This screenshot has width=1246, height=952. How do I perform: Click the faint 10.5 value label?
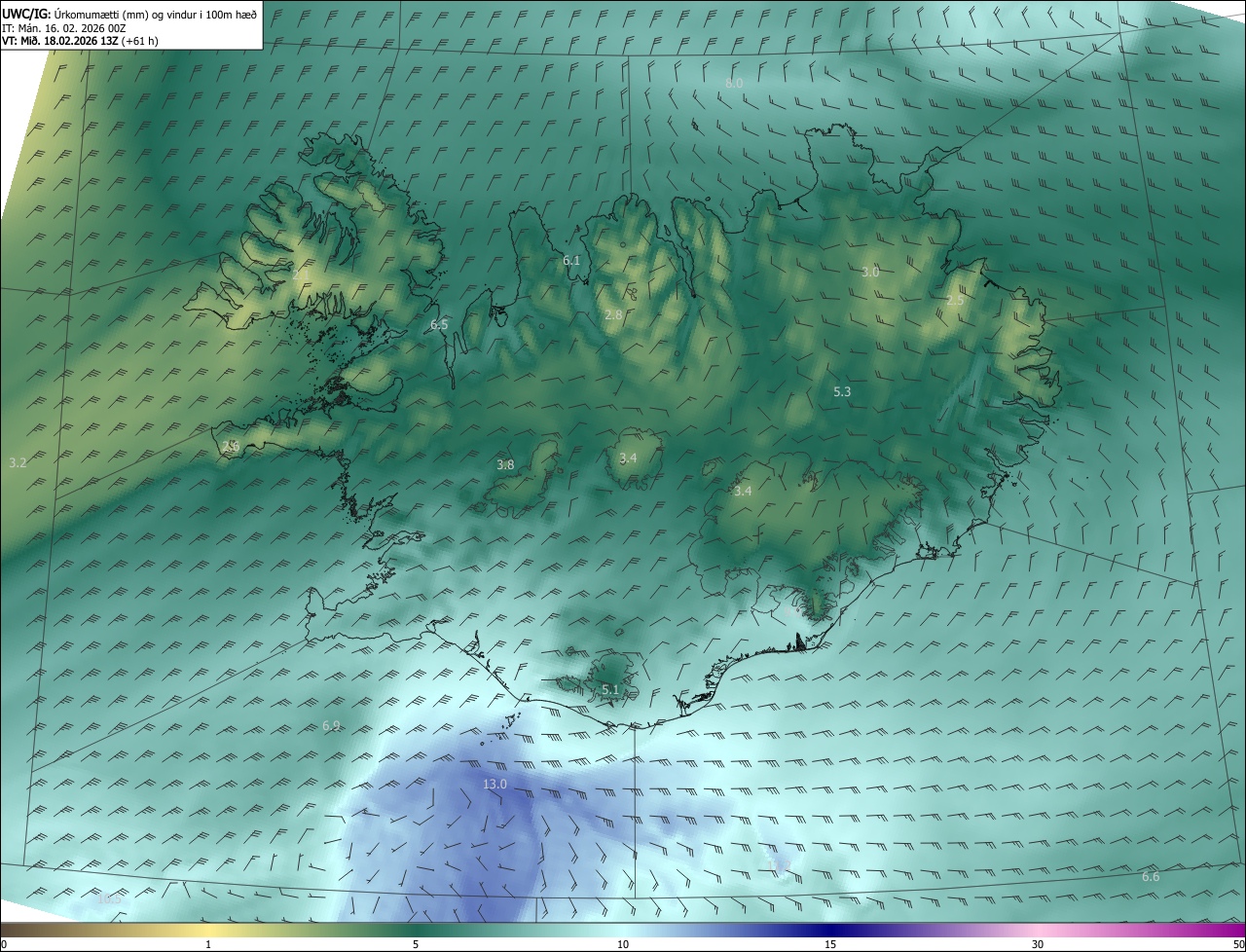(109, 898)
